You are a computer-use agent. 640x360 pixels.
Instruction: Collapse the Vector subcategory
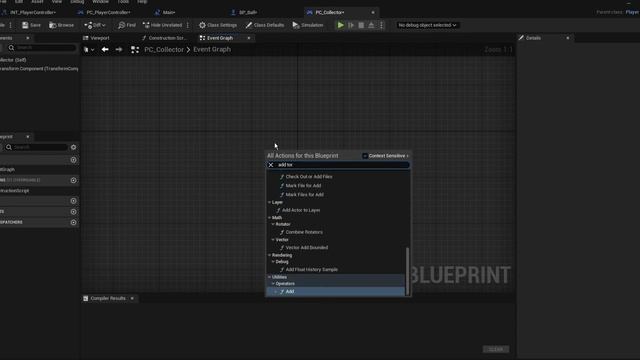point(273,240)
